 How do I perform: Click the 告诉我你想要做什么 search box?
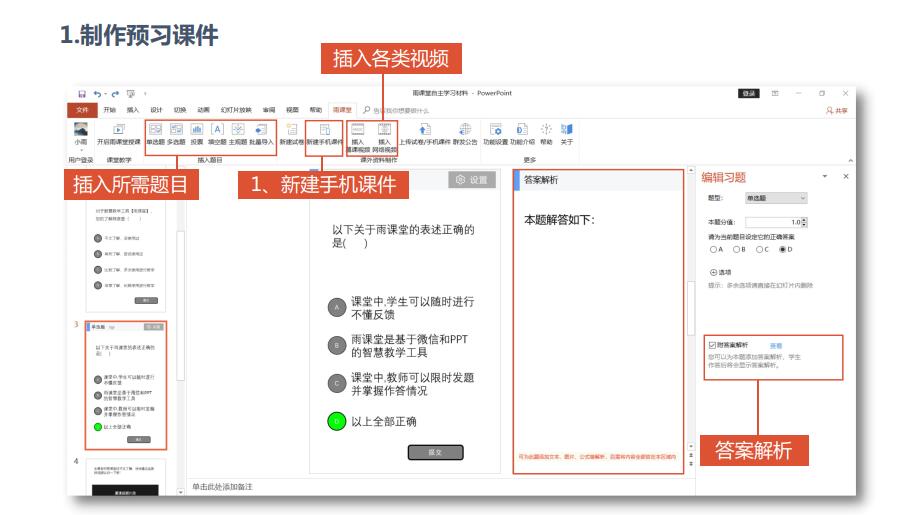pyautogui.click(x=402, y=110)
